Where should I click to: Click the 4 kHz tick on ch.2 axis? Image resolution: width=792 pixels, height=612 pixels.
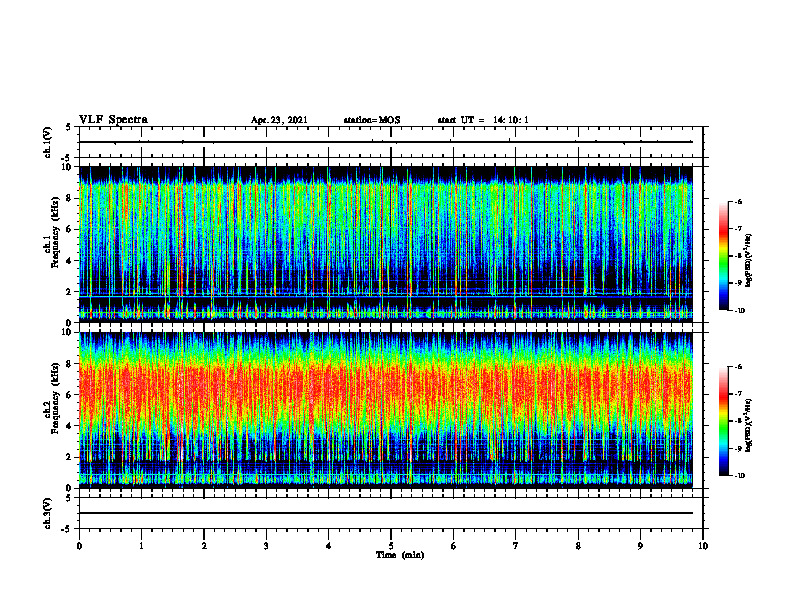tap(70, 426)
